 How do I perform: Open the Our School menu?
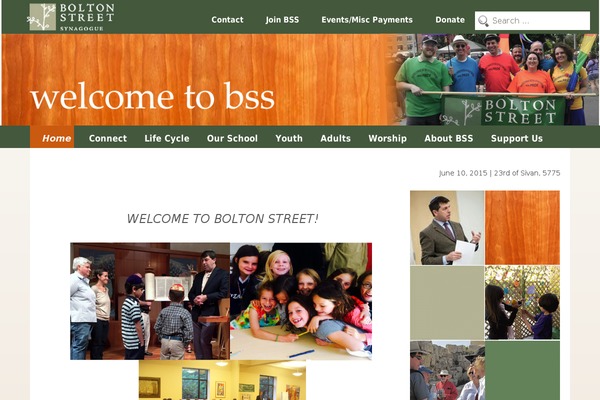(x=232, y=138)
